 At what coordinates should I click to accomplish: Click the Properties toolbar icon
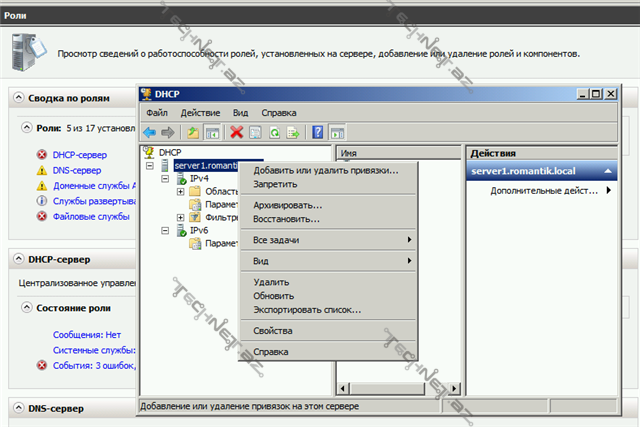click(256, 132)
